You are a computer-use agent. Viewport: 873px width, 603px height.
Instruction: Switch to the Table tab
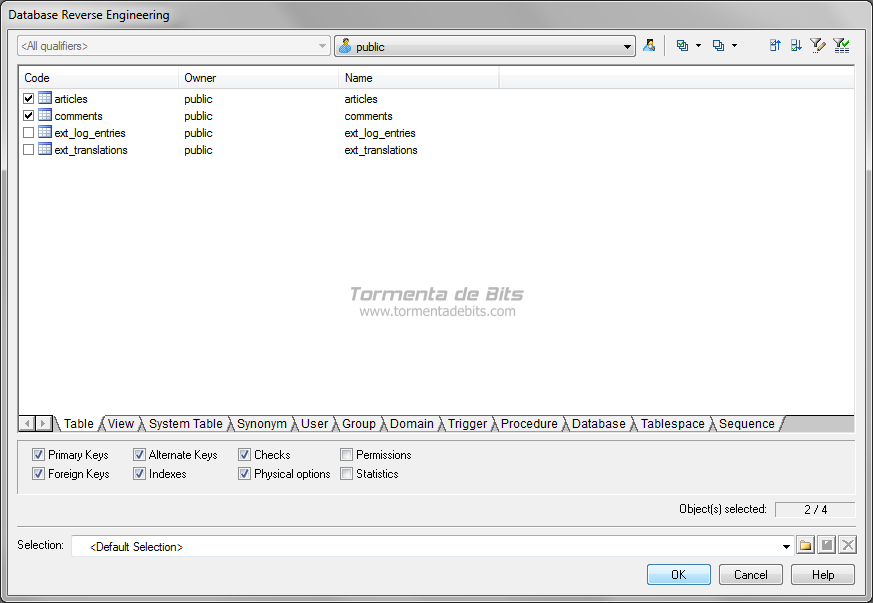(x=79, y=424)
